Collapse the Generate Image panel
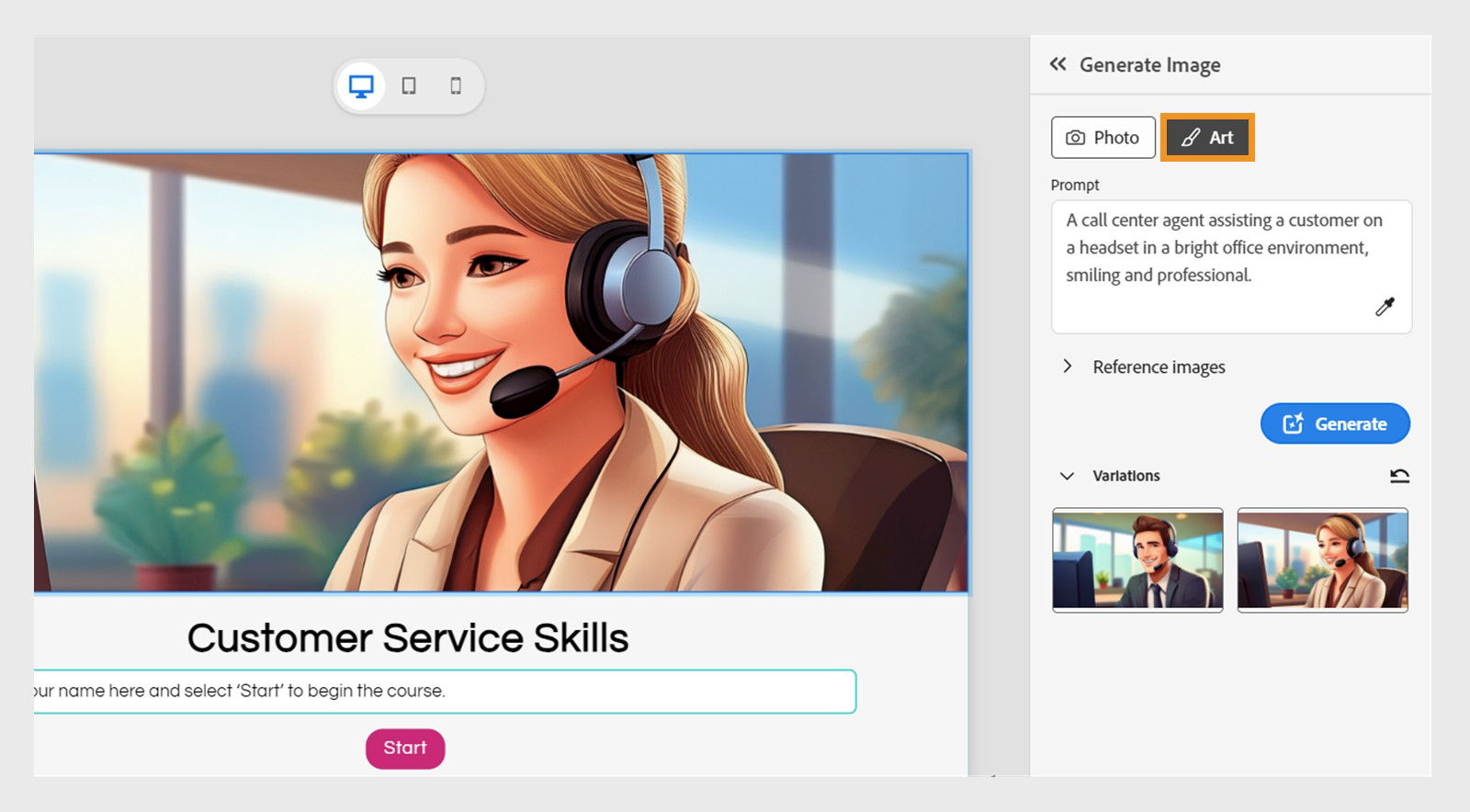Image resolution: width=1470 pixels, height=812 pixels. click(x=1058, y=64)
